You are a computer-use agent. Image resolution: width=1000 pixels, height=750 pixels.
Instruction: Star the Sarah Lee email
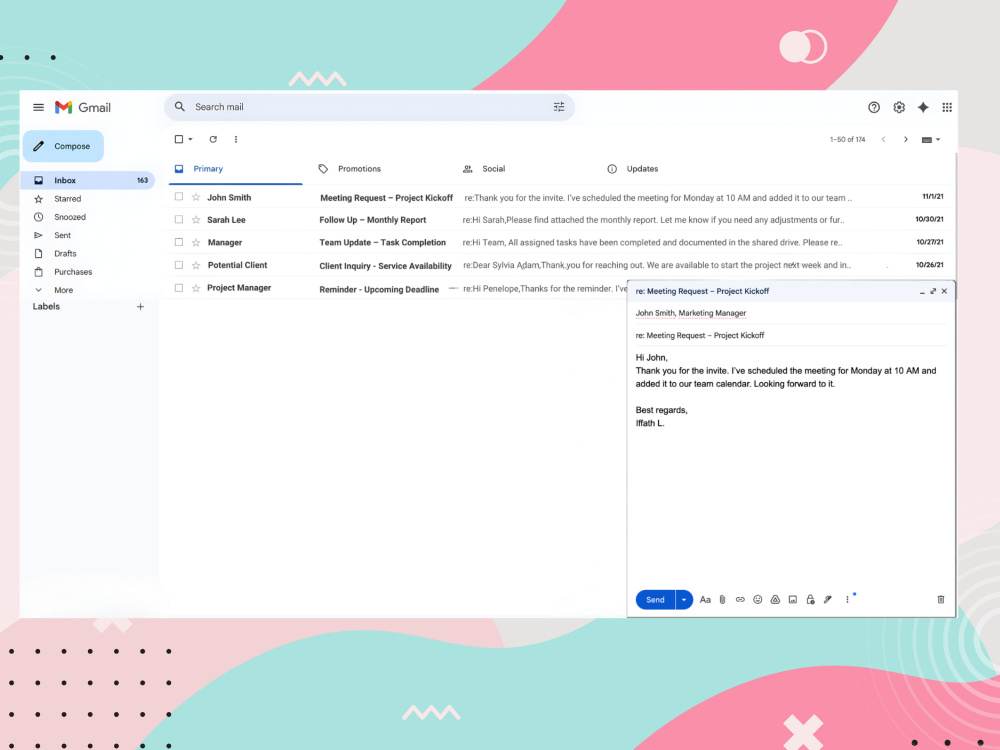[196, 219]
